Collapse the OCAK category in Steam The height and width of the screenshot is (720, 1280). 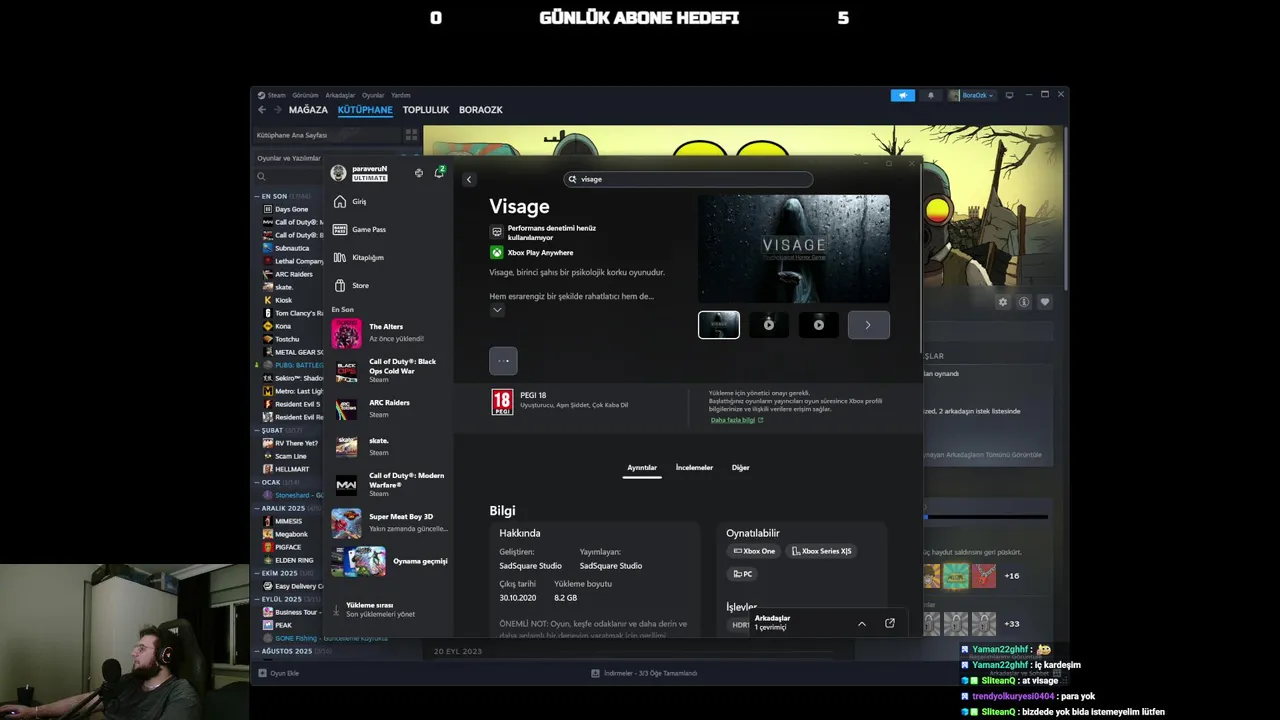click(x=257, y=482)
